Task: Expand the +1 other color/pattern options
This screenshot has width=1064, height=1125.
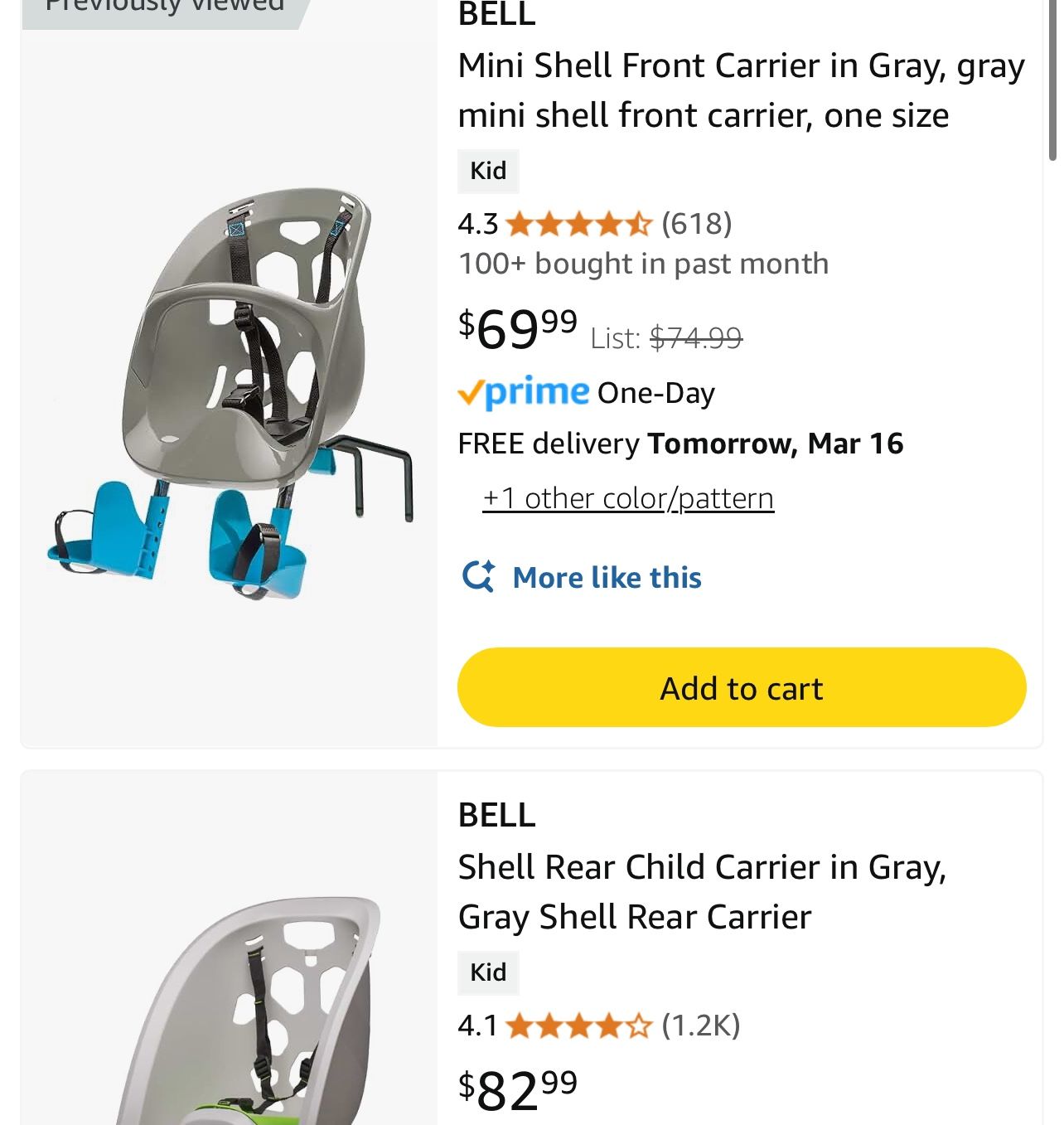Action: 628,498
